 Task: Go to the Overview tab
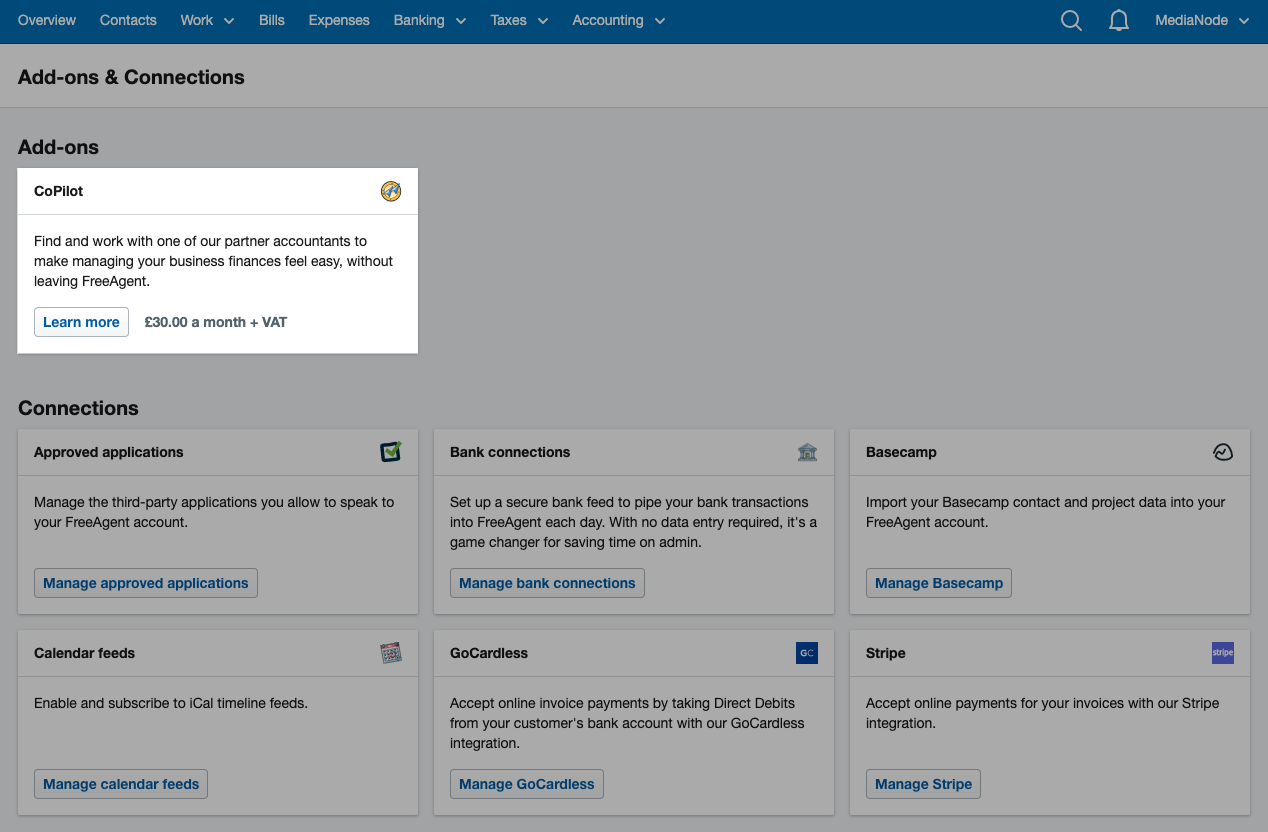tap(47, 20)
